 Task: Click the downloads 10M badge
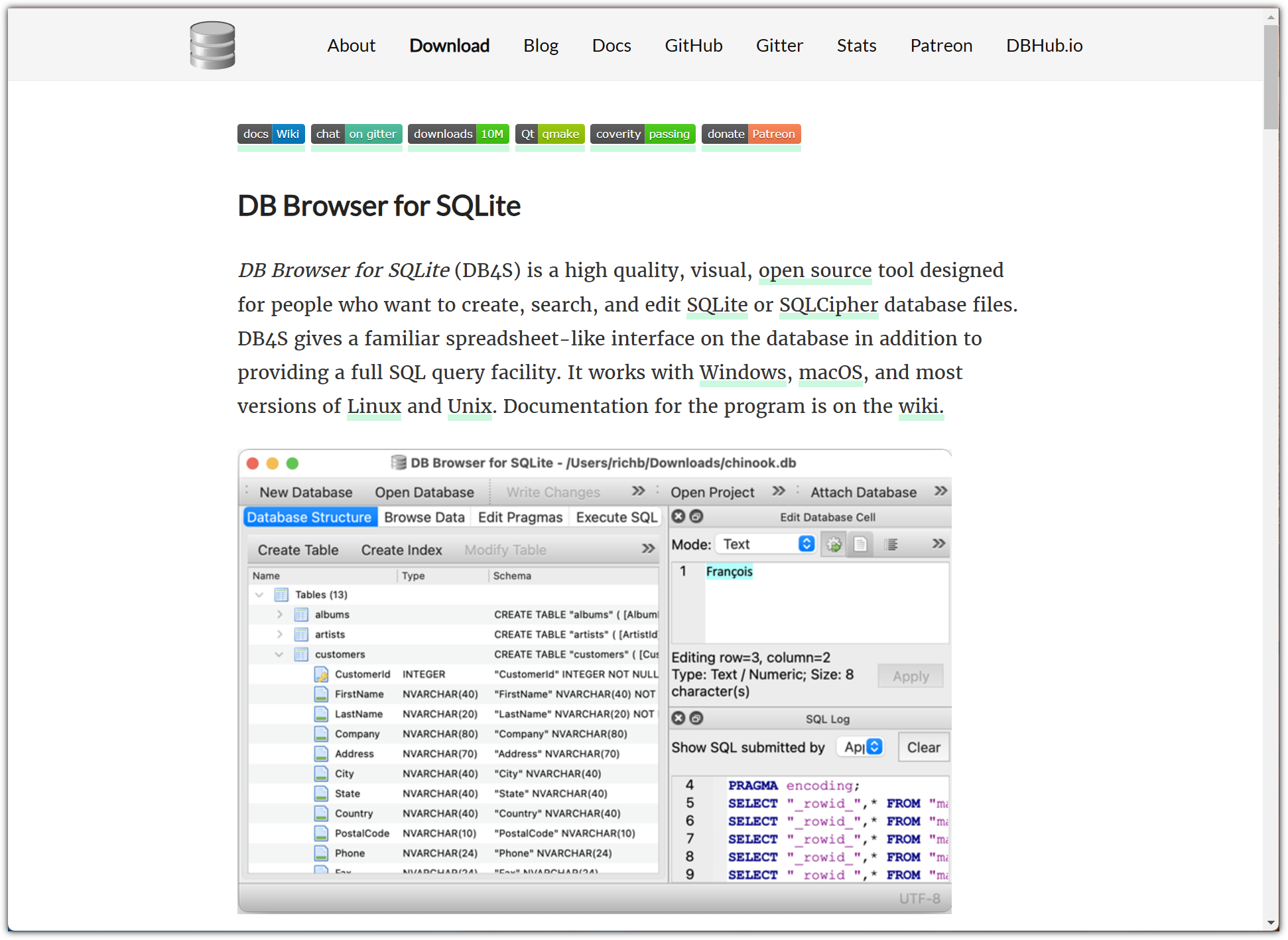(458, 134)
